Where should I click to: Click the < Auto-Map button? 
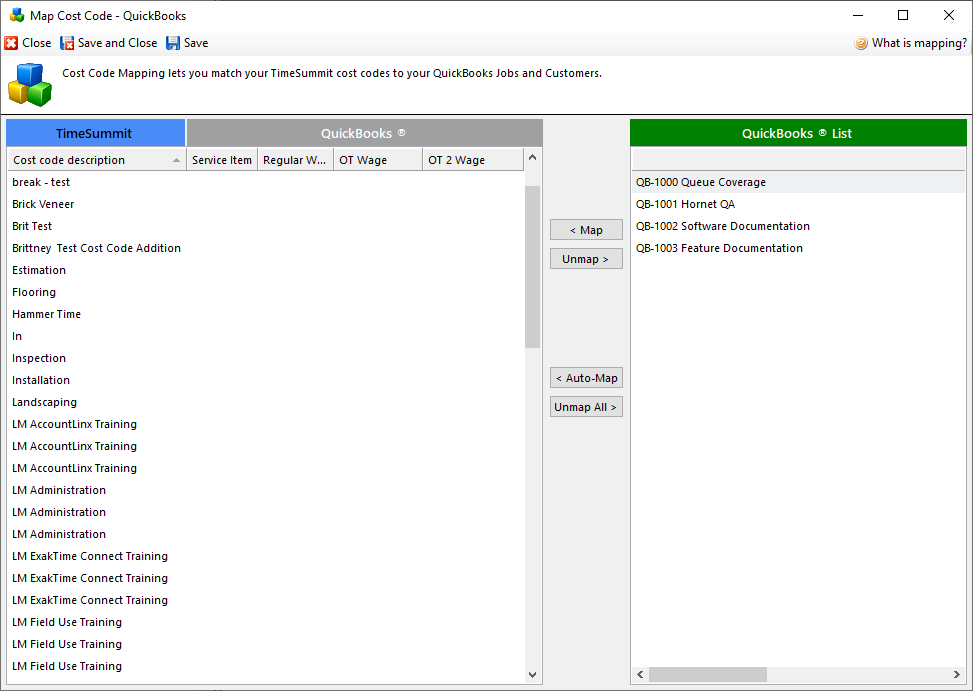586,378
